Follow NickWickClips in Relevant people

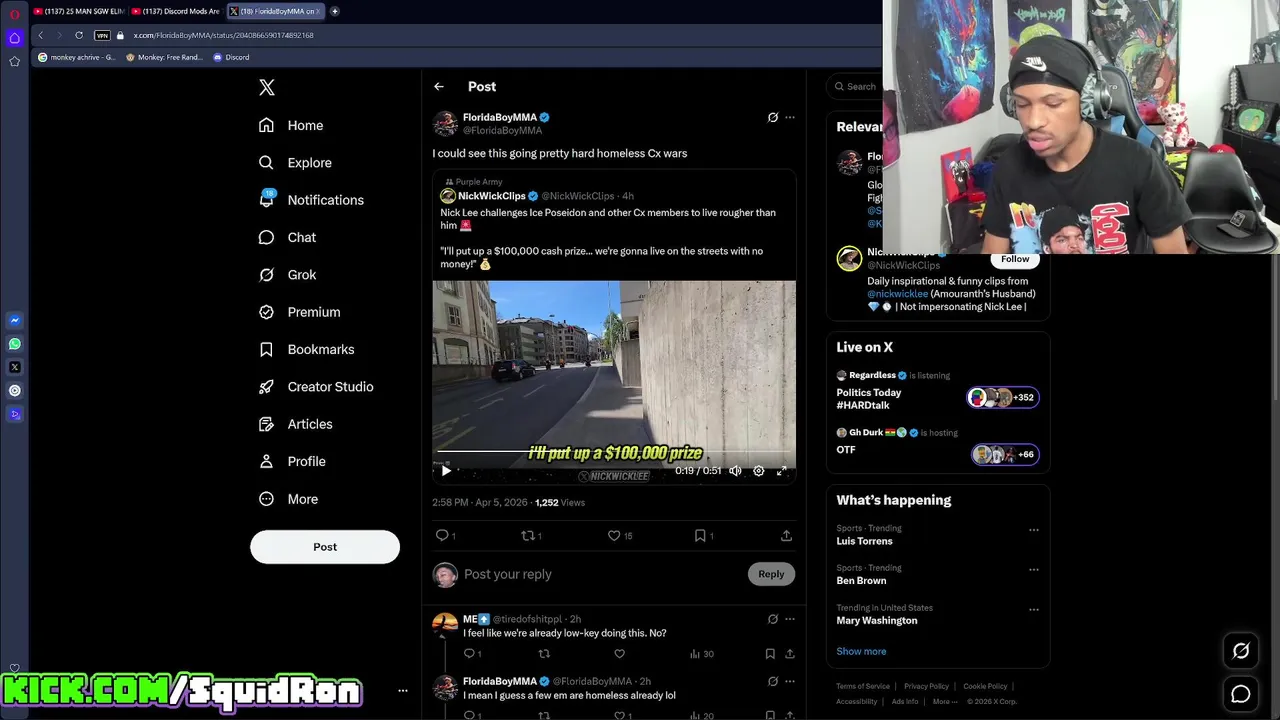tap(1015, 259)
